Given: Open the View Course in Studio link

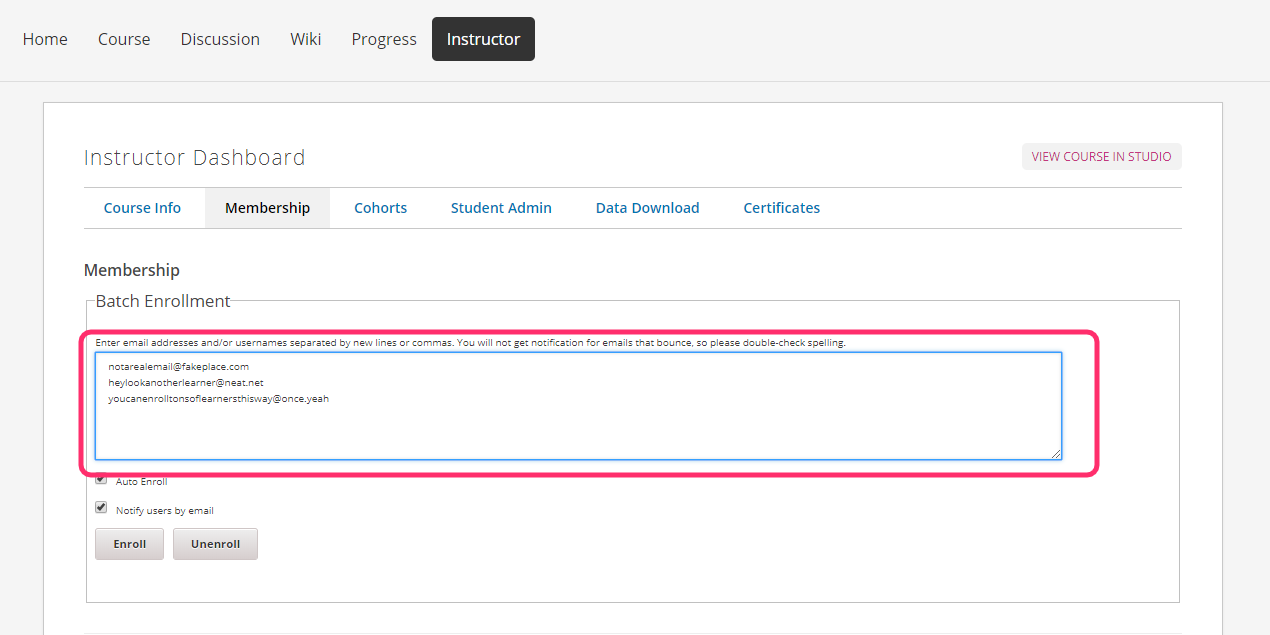Looking at the screenshot, I should (1101, 156).
